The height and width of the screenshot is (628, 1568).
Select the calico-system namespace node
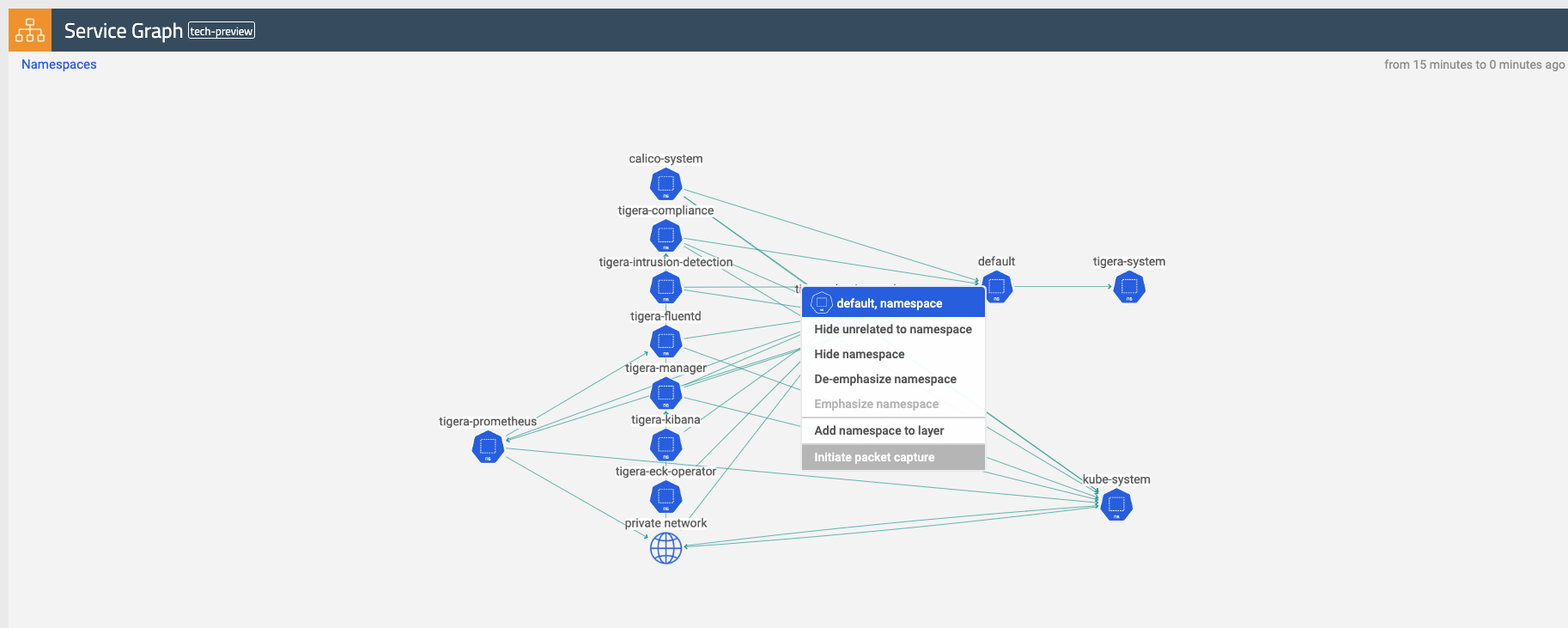pos(665,185)
